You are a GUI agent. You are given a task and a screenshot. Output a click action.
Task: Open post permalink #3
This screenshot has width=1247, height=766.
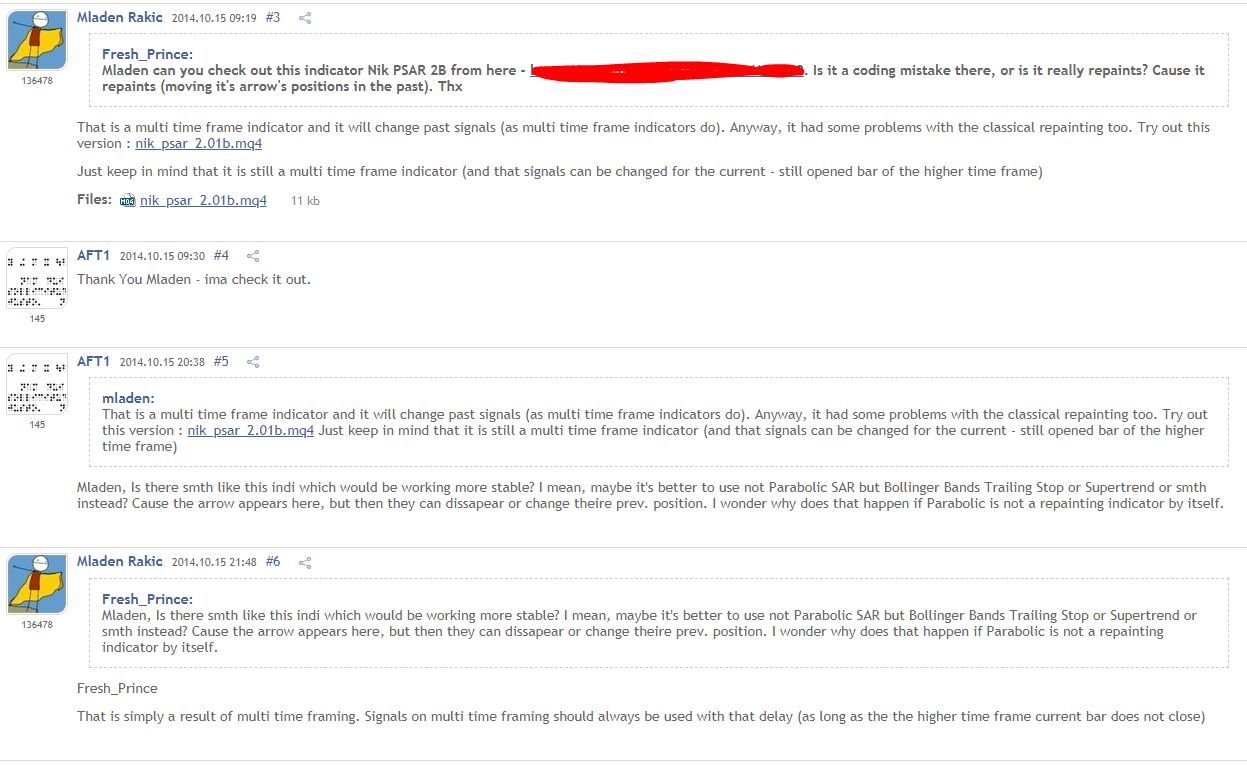(273, 18)
